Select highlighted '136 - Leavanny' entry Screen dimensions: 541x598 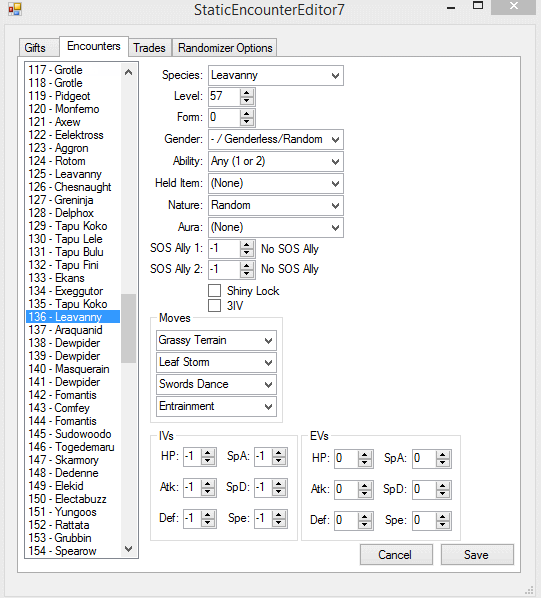click(73, 317)
